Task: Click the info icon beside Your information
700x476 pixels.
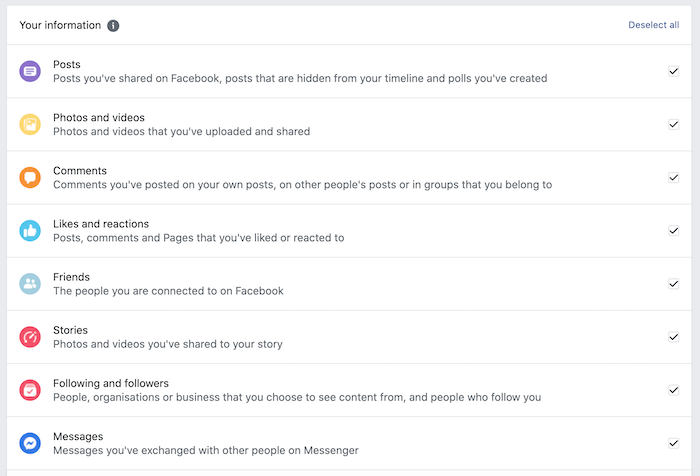Action: click(113, 25)
